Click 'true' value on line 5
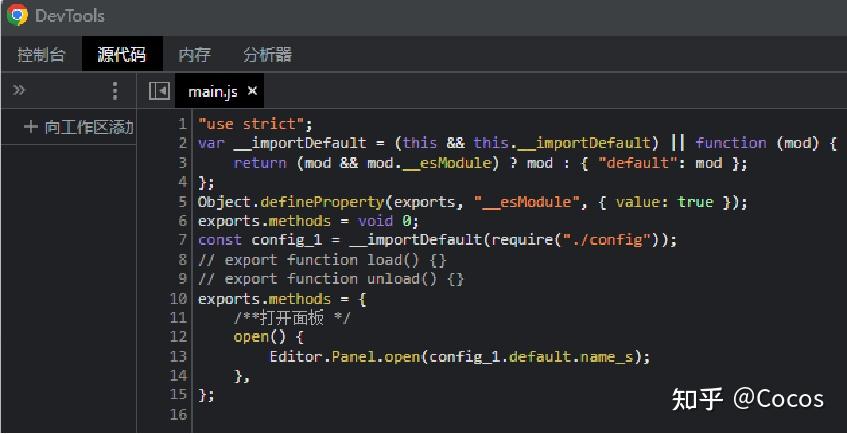Viewport: 847px width, 434px height. (696, 202)
